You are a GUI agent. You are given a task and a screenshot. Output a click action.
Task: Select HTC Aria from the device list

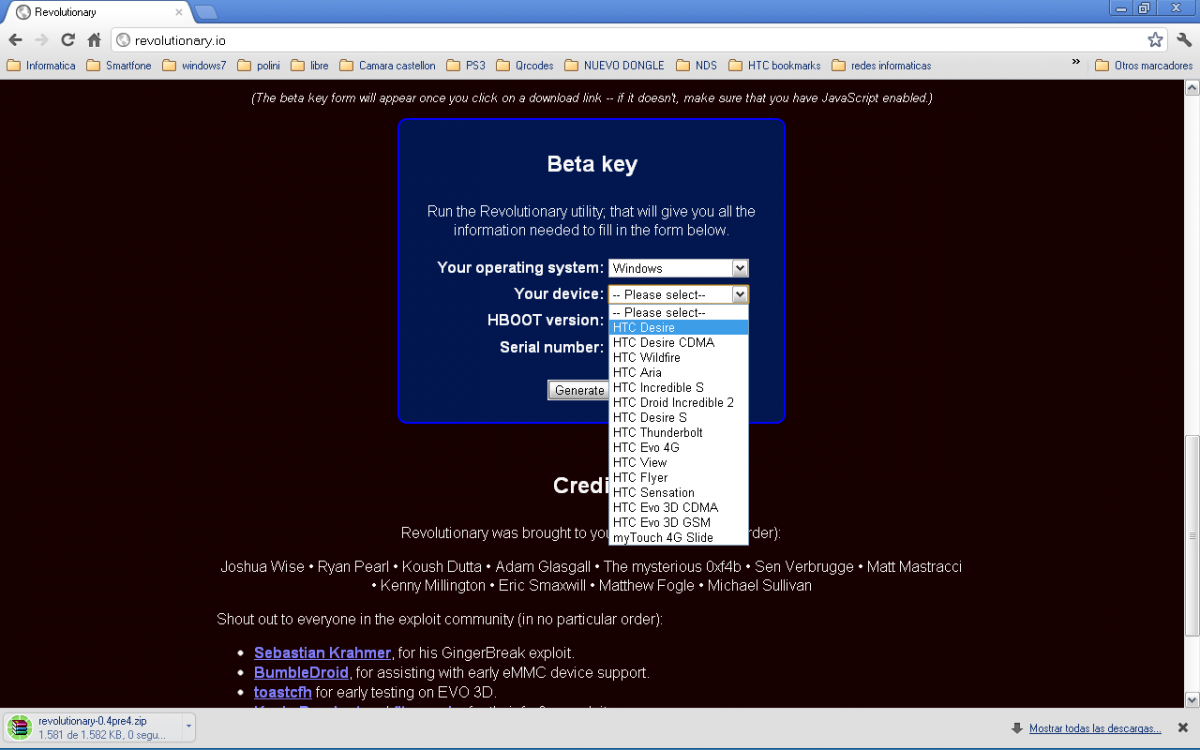(x=678, y=372)
